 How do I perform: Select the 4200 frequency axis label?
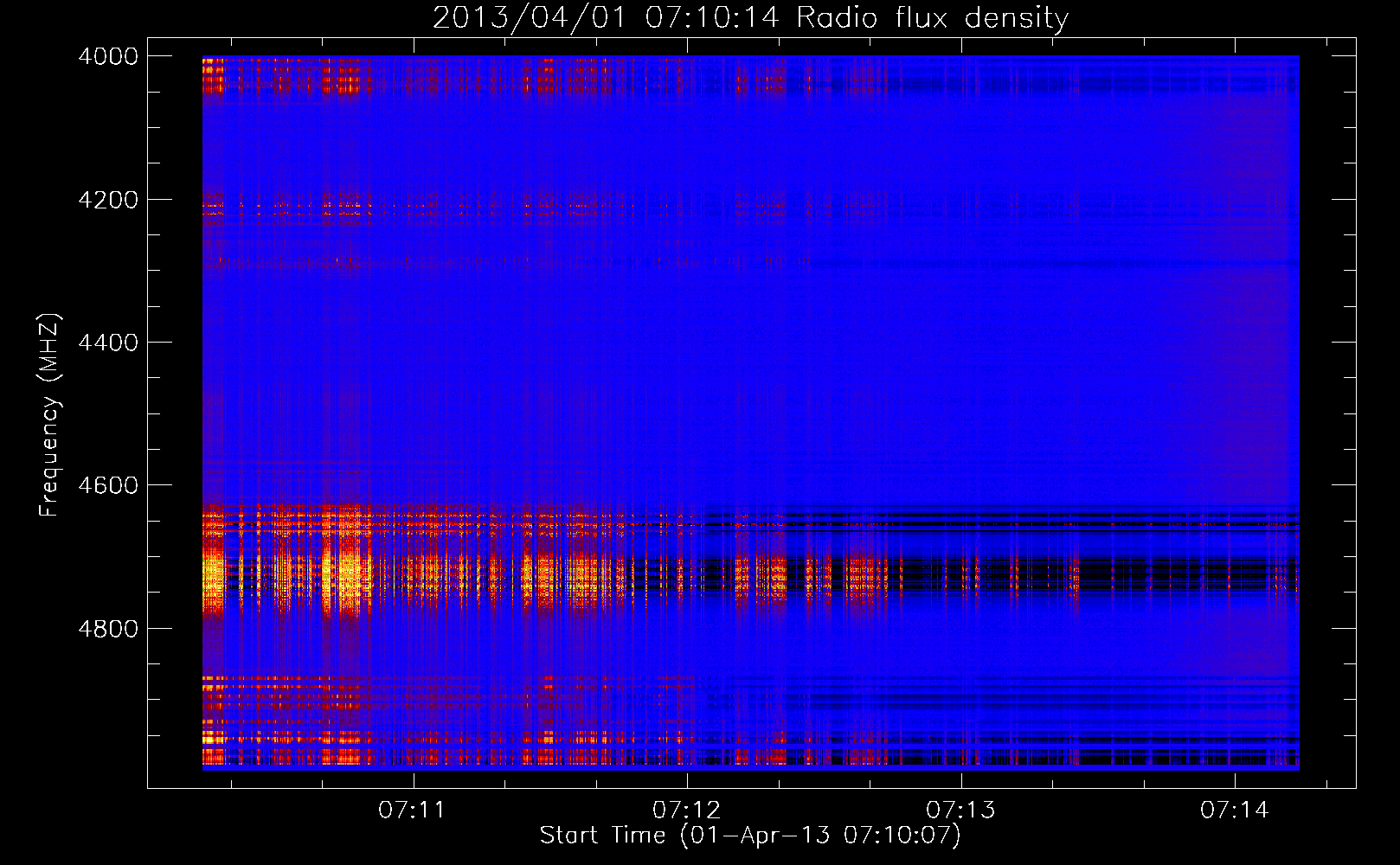108,200
